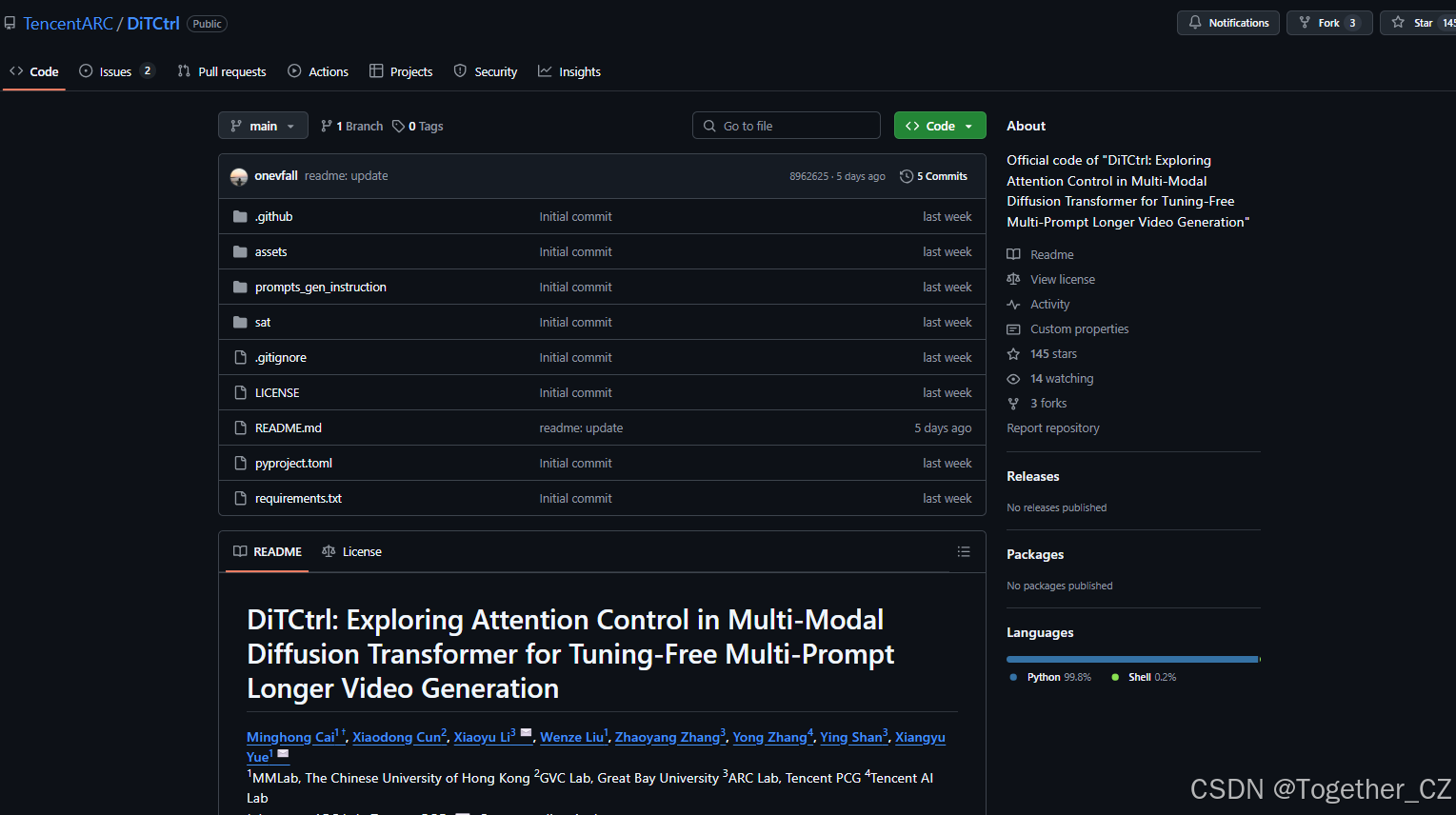Open the Projects tab
Screen dimensions: 1456x815
(x=401, y=71)
